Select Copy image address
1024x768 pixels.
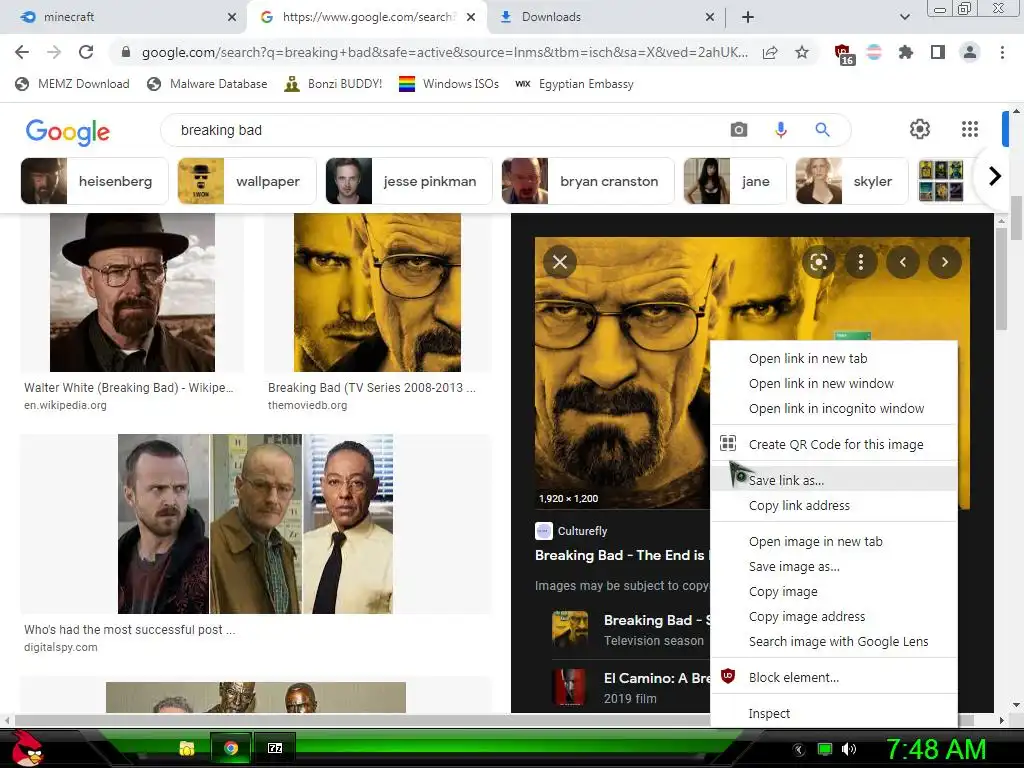(x=833, y=616)
